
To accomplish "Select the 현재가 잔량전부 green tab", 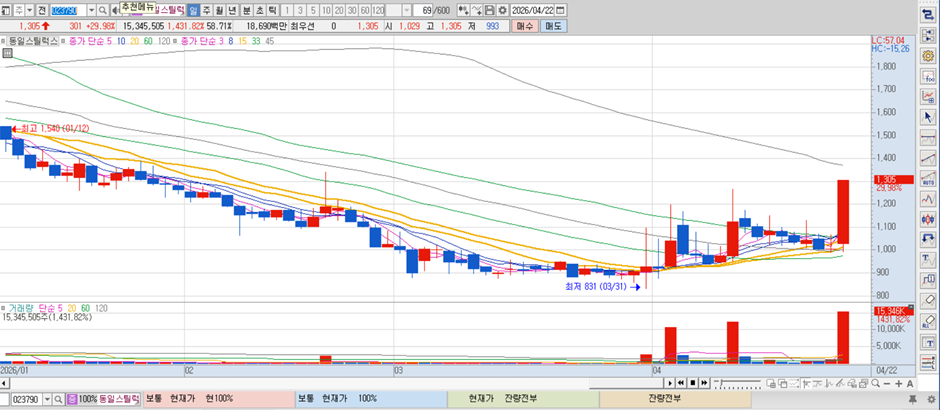I will pos(523,399).
